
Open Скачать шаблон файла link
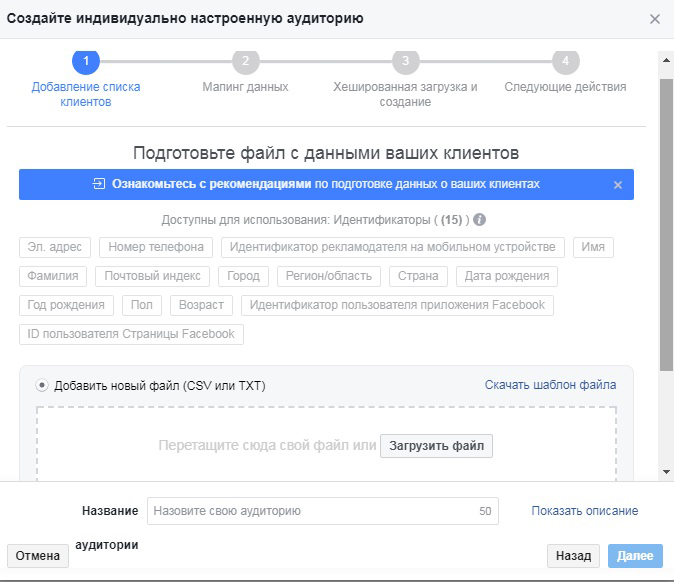tap(550, 385)
